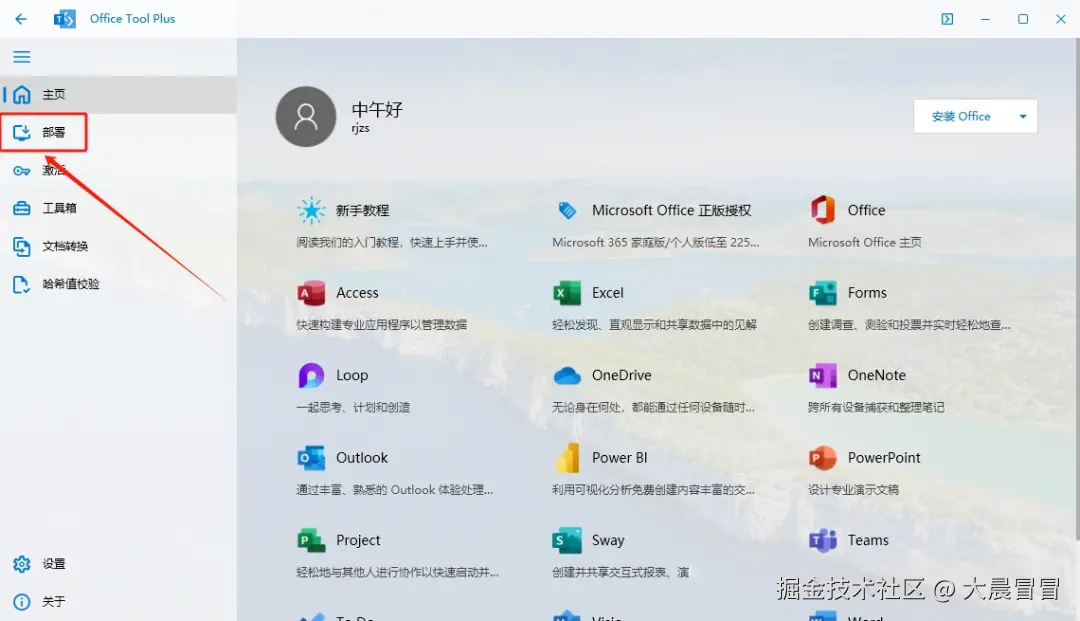
Task: Click the 跨所有设备捕获和整理笔记 description
Action: tap(876, 407)
